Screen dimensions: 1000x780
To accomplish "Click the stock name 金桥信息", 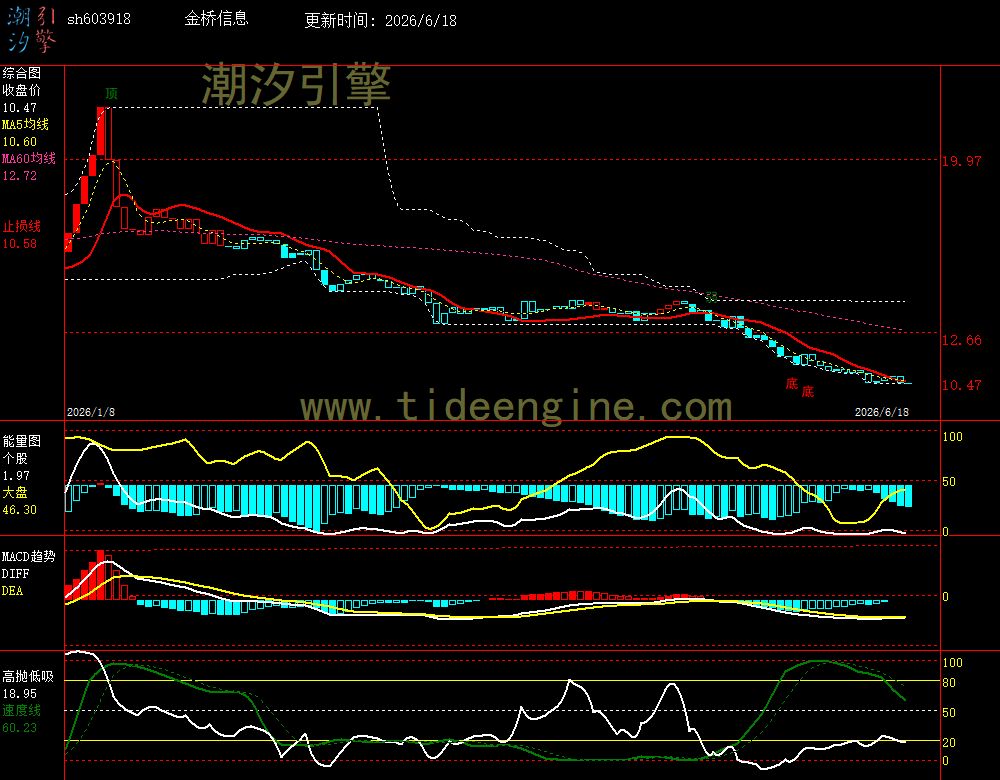I will click(216, 18).
